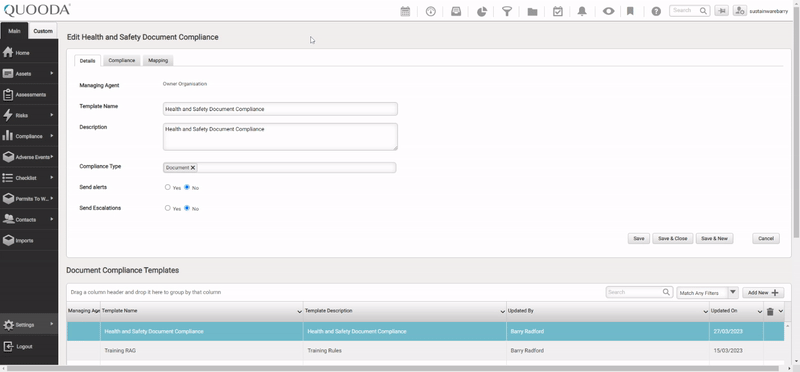This screenshot has height=372, width=800.
Task: Select the Training RAG row
Action: tap(426, 351)
